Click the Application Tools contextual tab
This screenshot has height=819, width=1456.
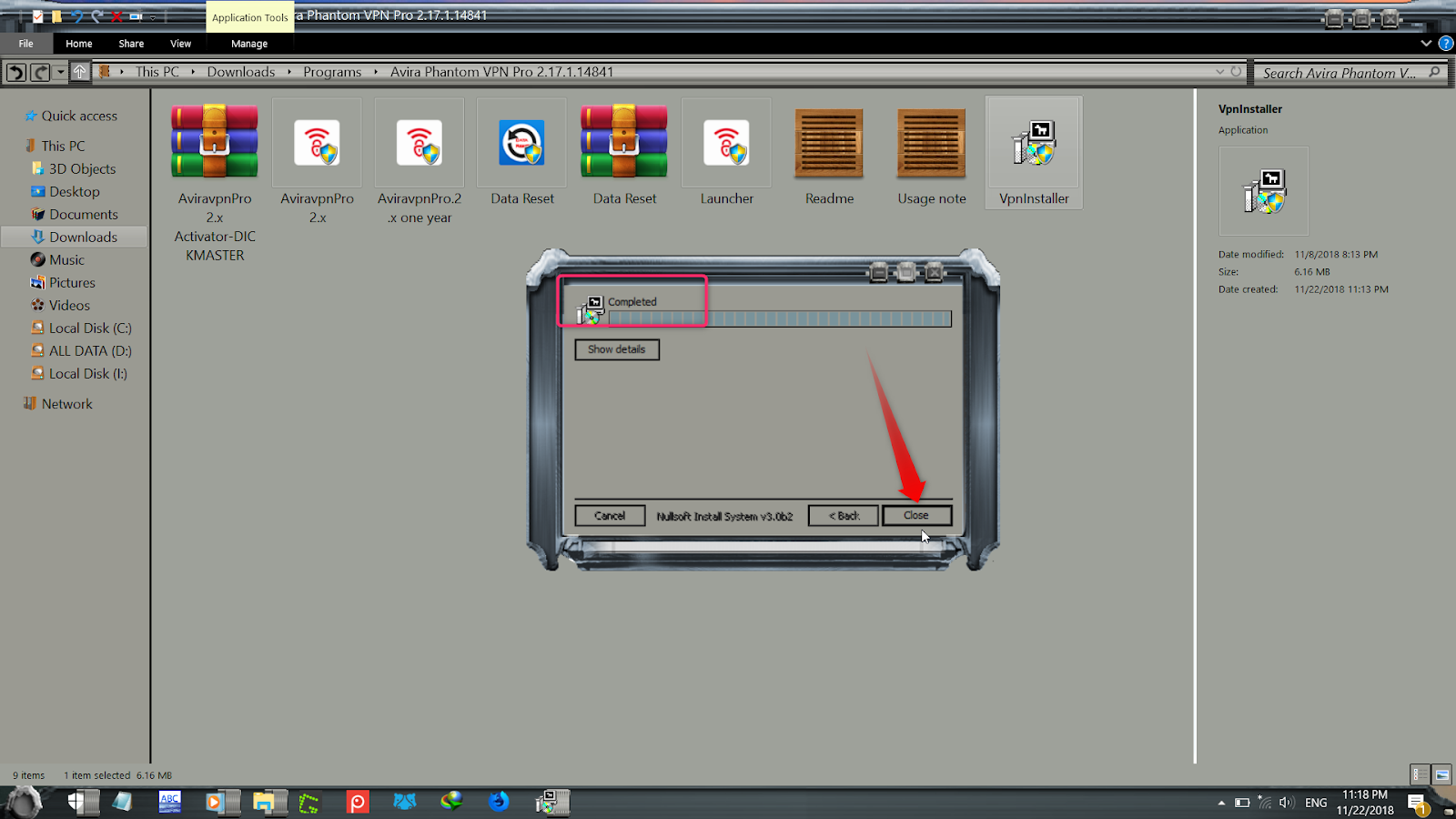[249, 17]
